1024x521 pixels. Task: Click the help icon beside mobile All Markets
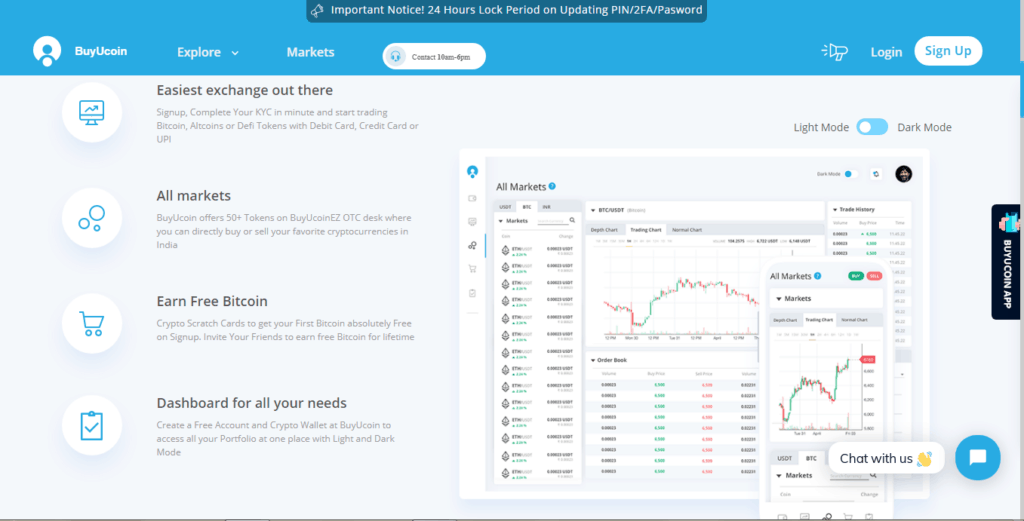point(818,276)
